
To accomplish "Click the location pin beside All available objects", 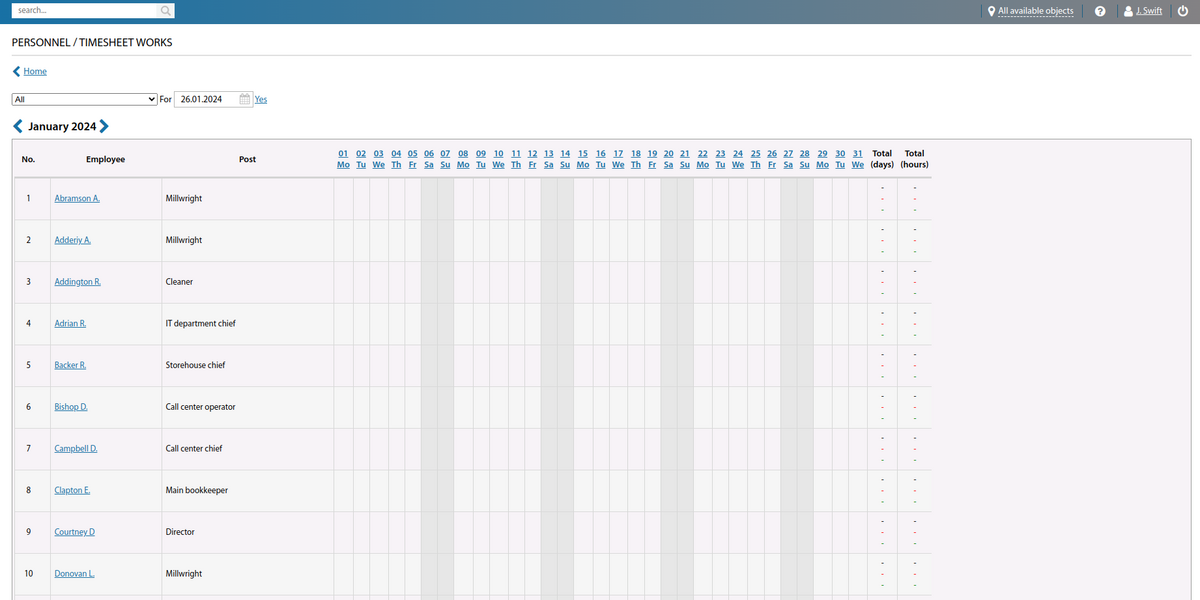I will pyautogui.click(x=990, y=11).
